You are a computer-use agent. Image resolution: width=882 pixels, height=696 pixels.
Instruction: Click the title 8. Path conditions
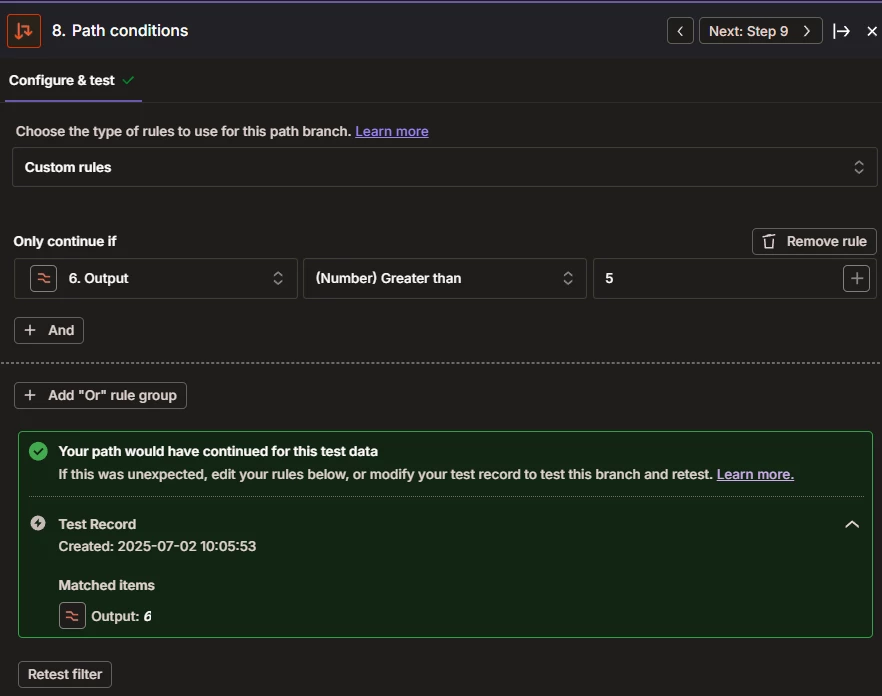120,31
